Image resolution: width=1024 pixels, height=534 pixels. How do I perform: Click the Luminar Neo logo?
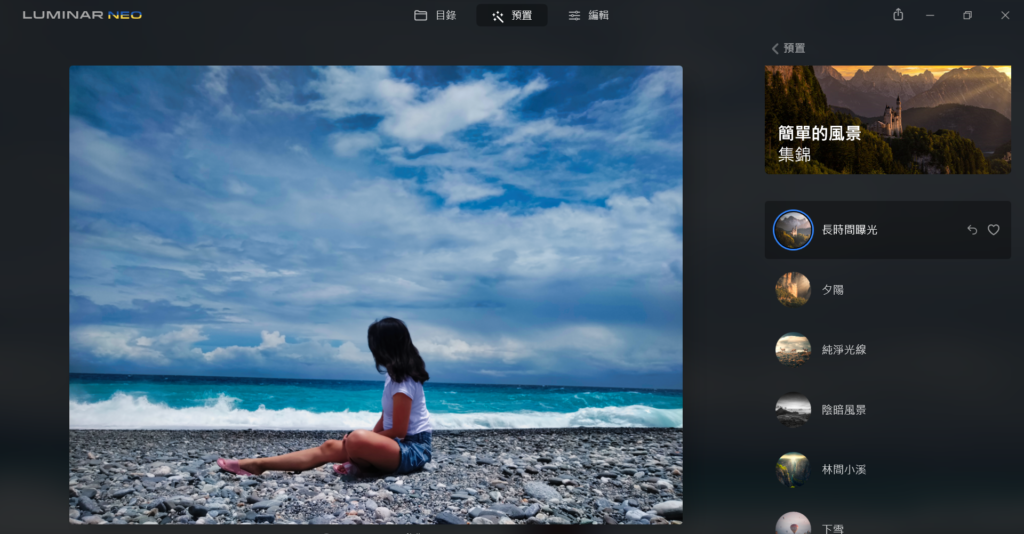tap(82, 15)
